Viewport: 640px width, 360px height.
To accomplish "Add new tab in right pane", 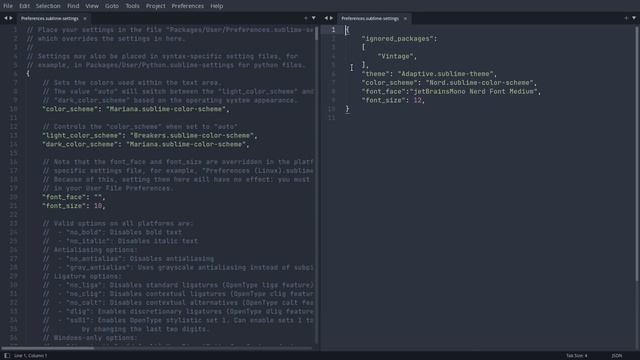I will [x=626, y=18].
